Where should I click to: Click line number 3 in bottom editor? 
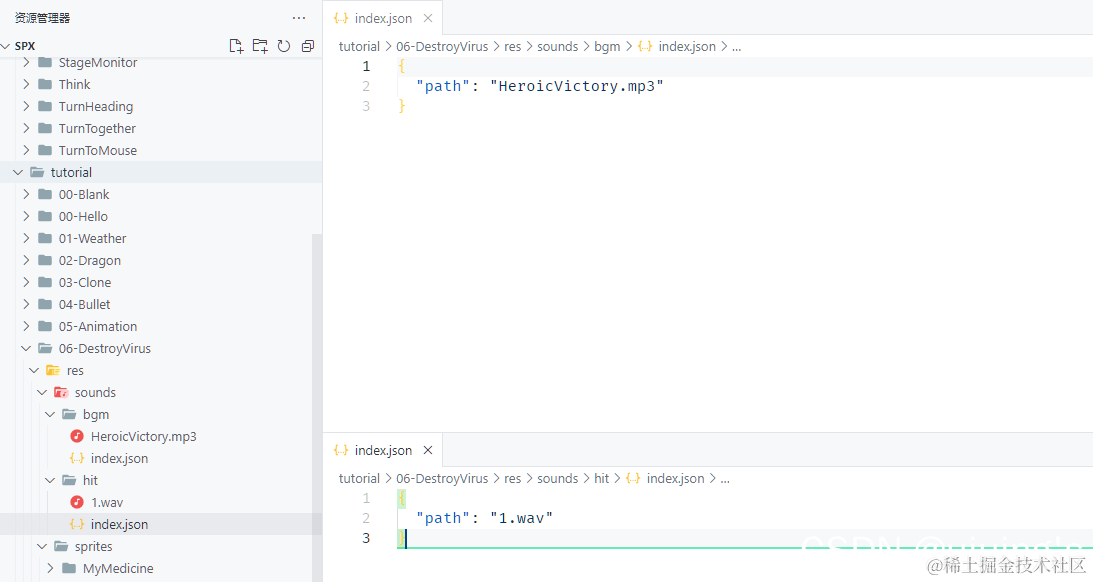pyautogui.click(x=366, y=538)
